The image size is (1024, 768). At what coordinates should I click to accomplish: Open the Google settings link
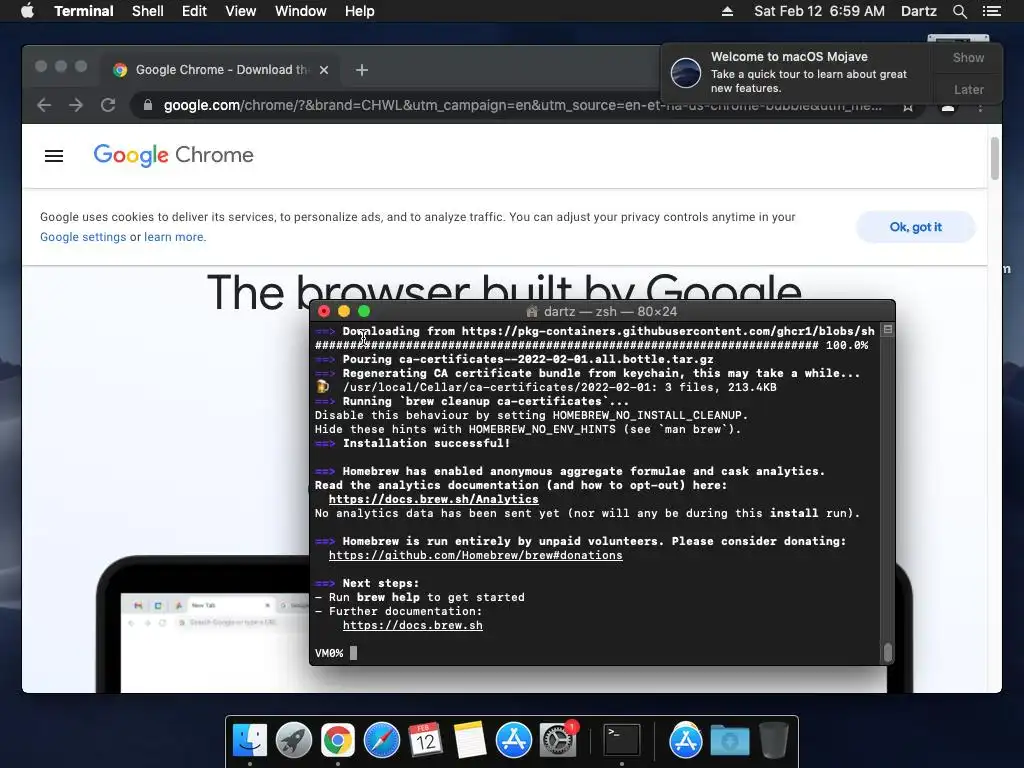83,237
